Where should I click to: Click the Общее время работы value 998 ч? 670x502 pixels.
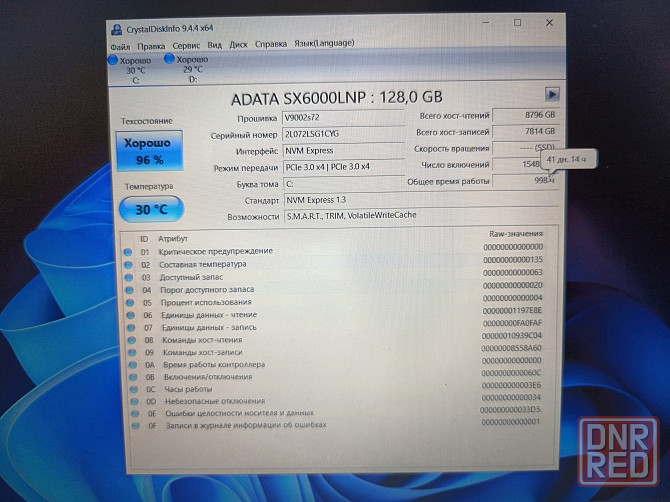coord(525,180)
